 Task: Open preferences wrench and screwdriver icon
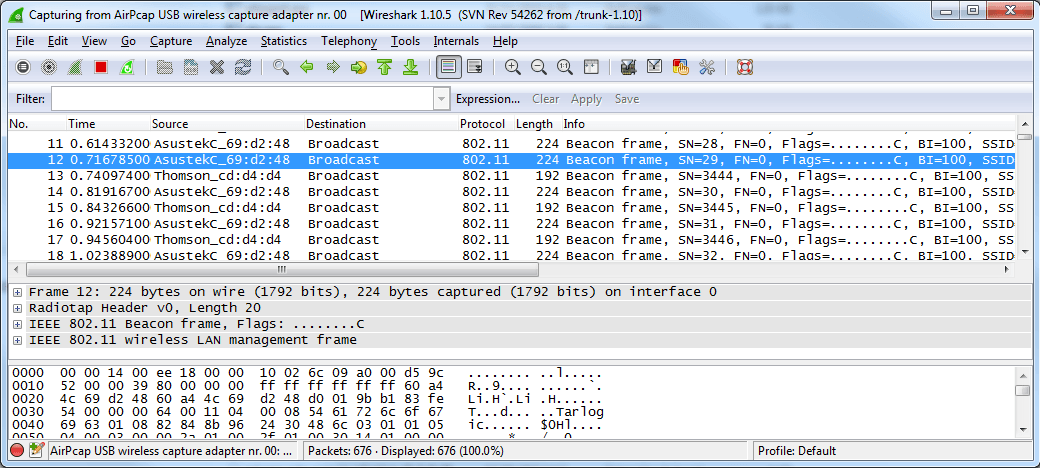706,67
